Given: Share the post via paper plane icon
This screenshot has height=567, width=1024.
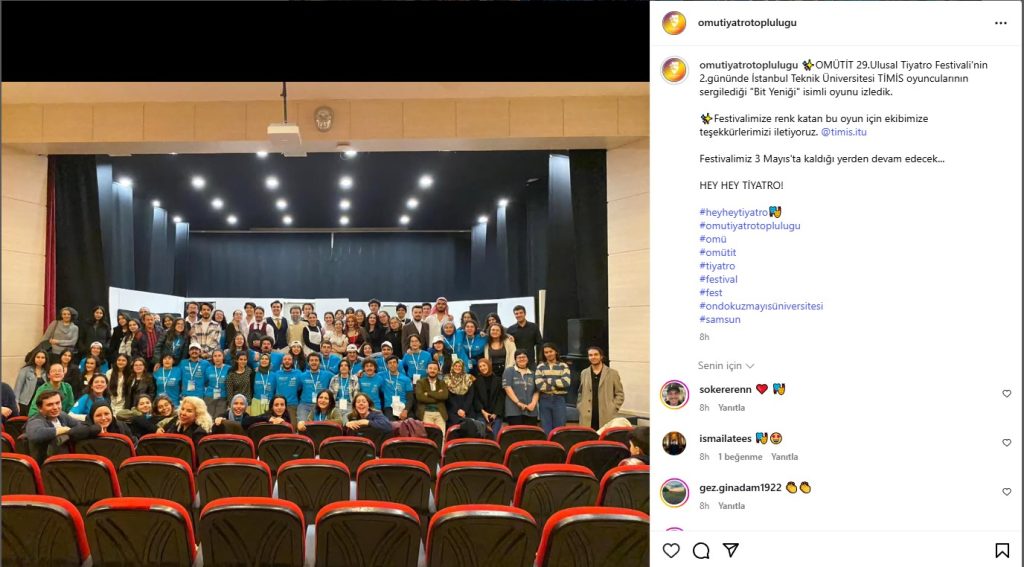Looking at the screenshot, I should click(x=731, y=550).
